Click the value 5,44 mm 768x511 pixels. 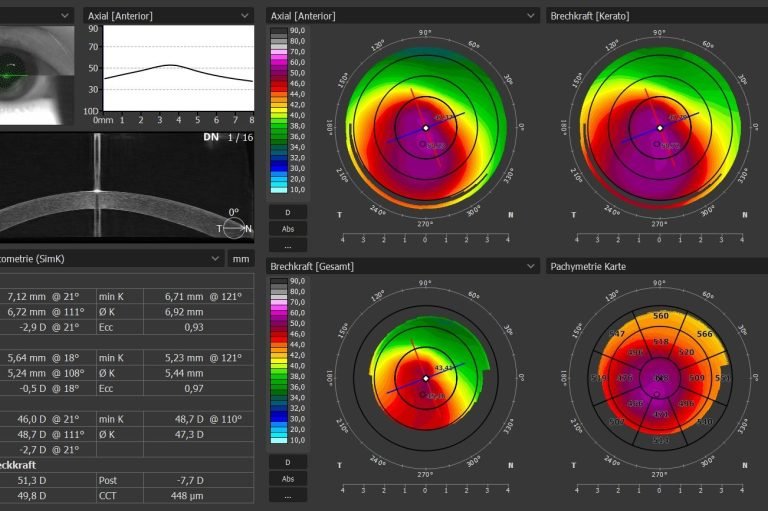[184, 373]
